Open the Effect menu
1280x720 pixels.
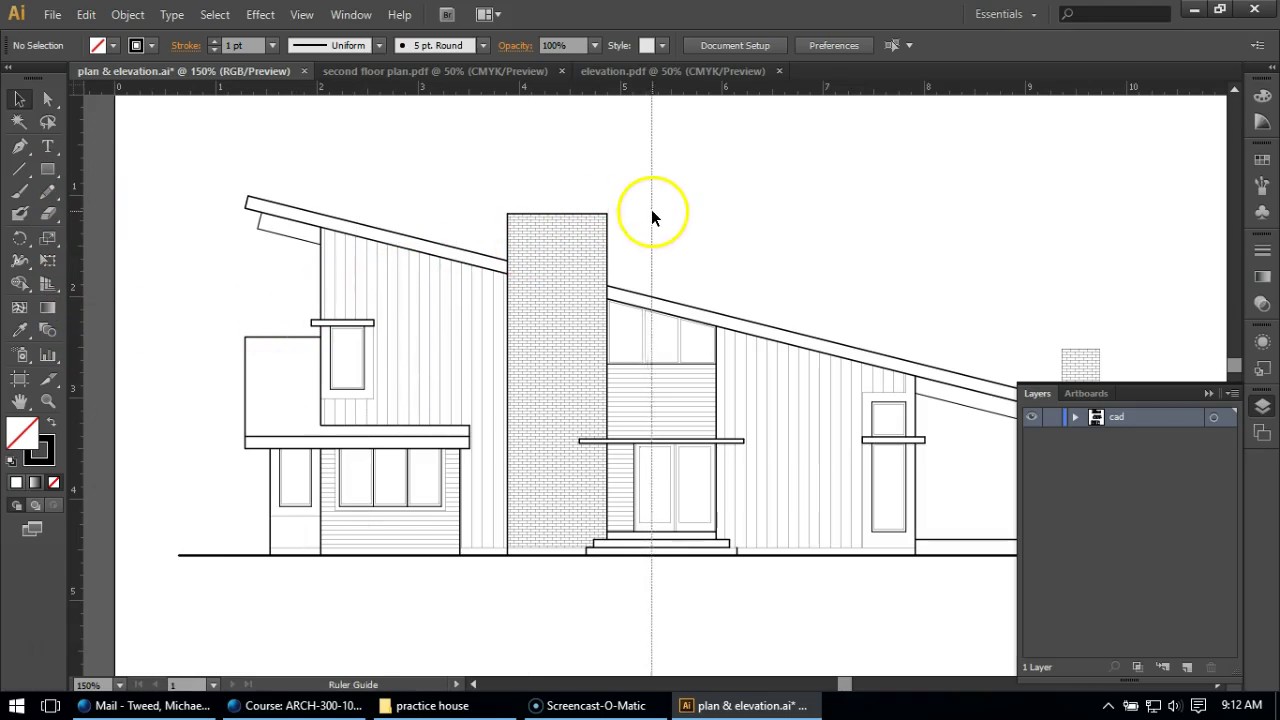point(260,15)
